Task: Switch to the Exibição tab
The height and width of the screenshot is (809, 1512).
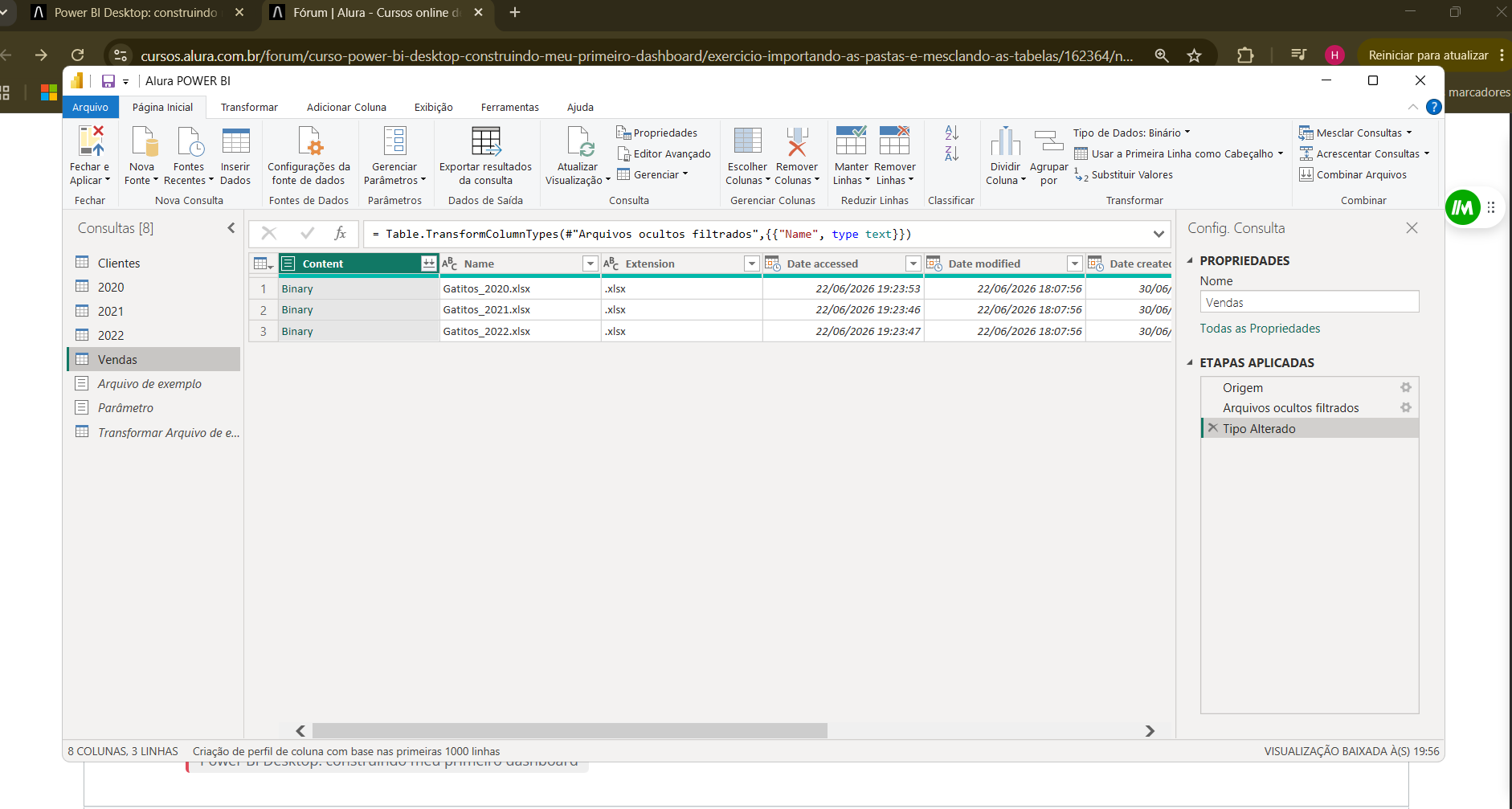Action: pyautogui.click(x=434, y=107)
